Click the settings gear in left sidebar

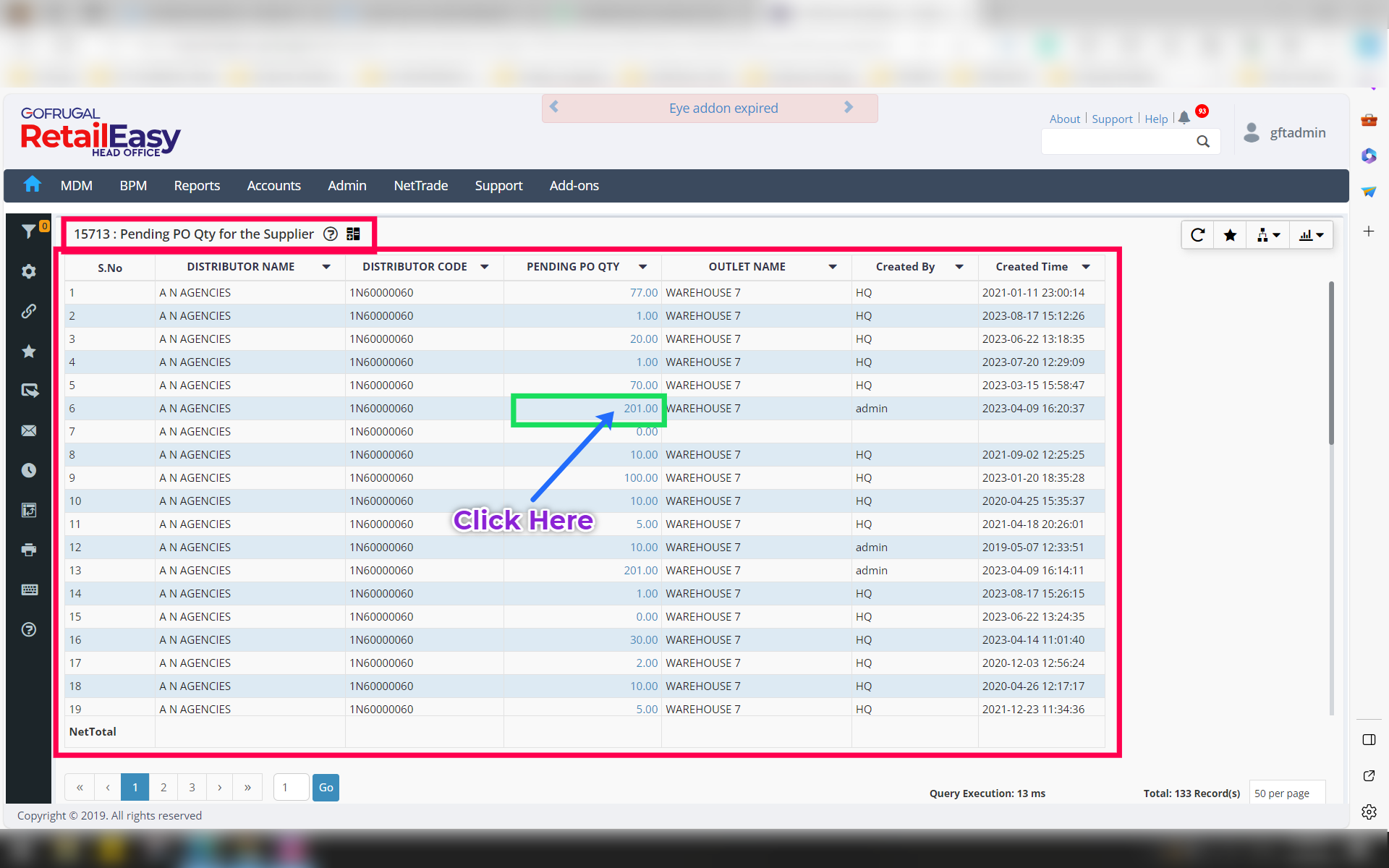tap(28, 271)
